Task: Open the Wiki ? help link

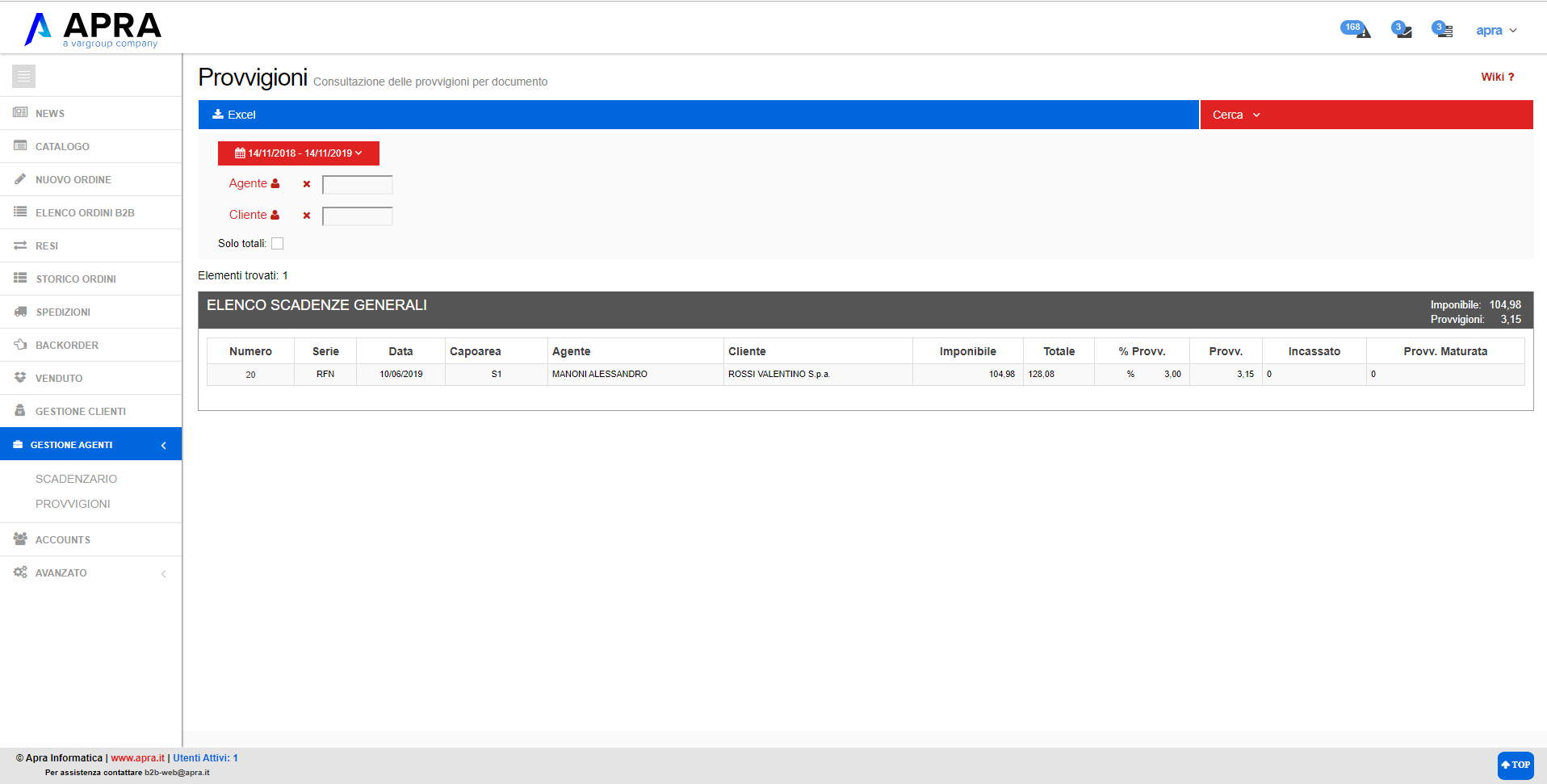Action: [x=1498, y=77]
